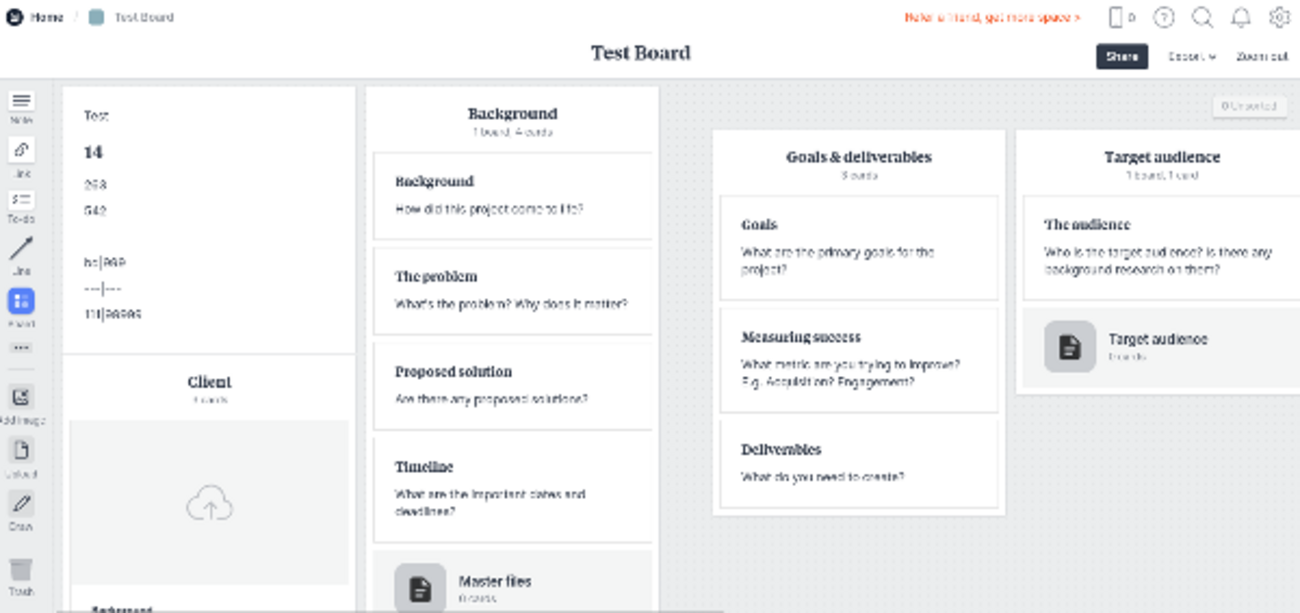Select the Draw pencil tool

[x=21, y=503]
